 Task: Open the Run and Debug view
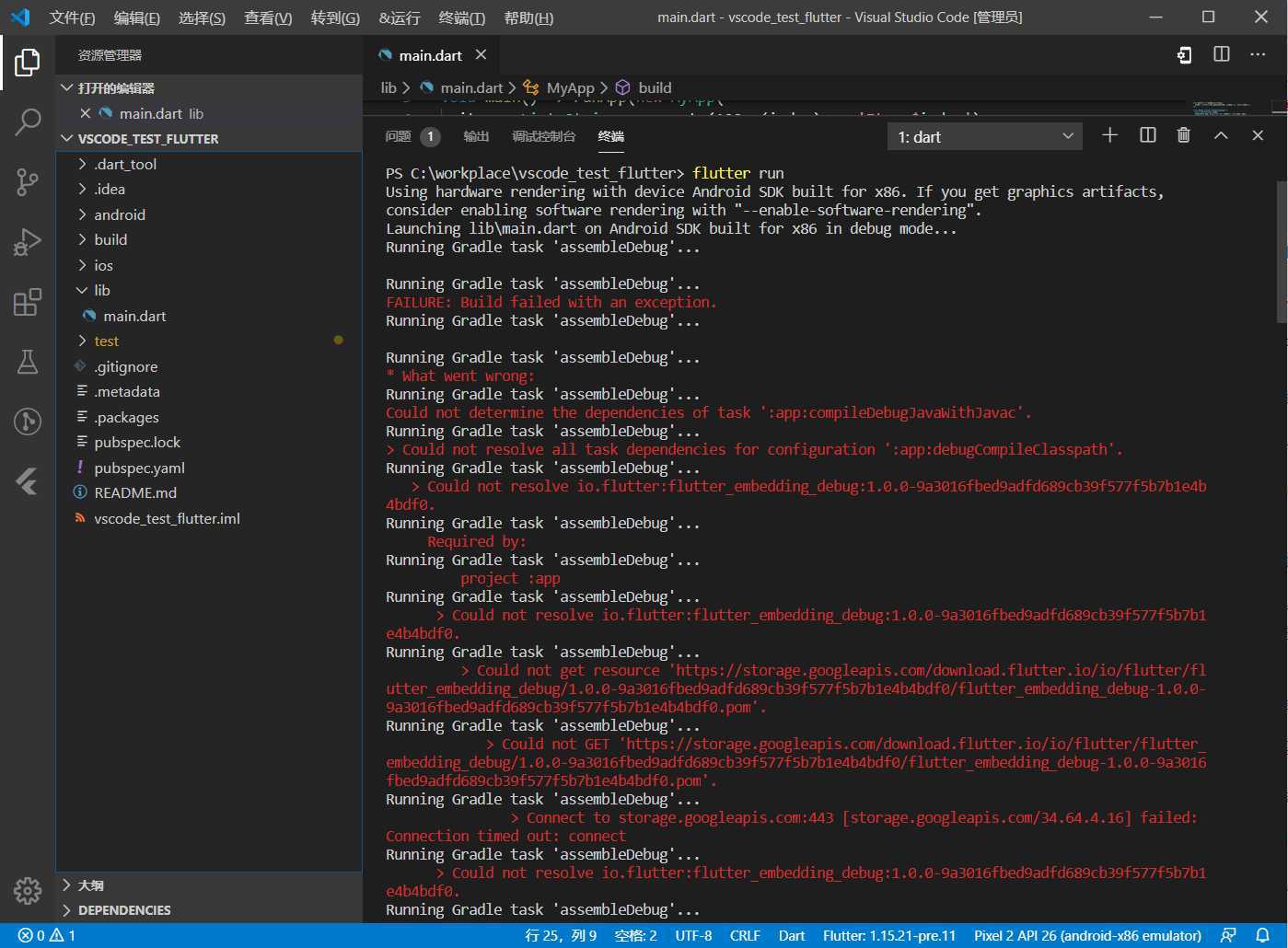click(28, 242)
